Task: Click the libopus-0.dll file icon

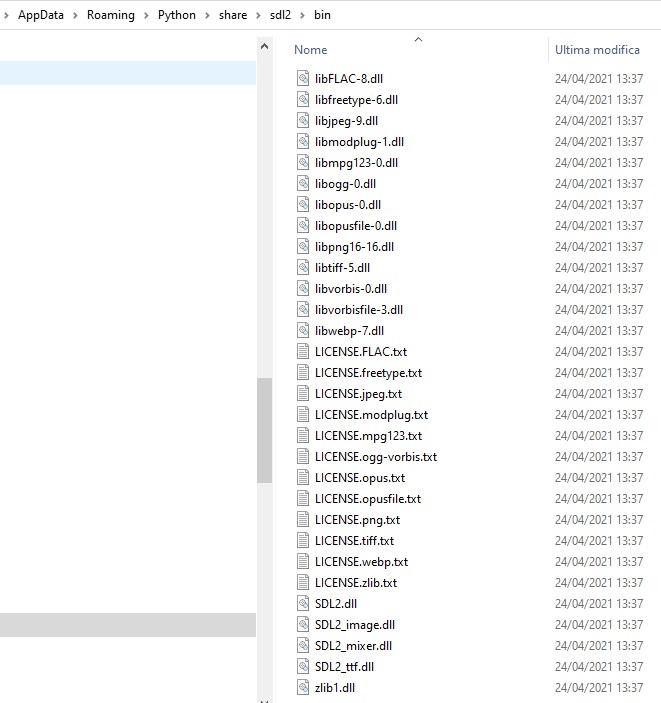Action: [303, 204]
